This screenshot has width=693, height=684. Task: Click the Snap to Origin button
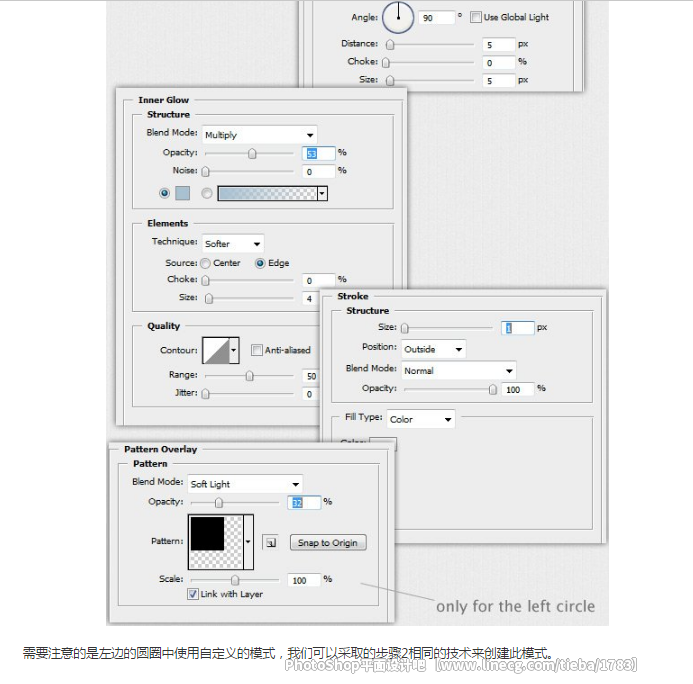[328, 543]
